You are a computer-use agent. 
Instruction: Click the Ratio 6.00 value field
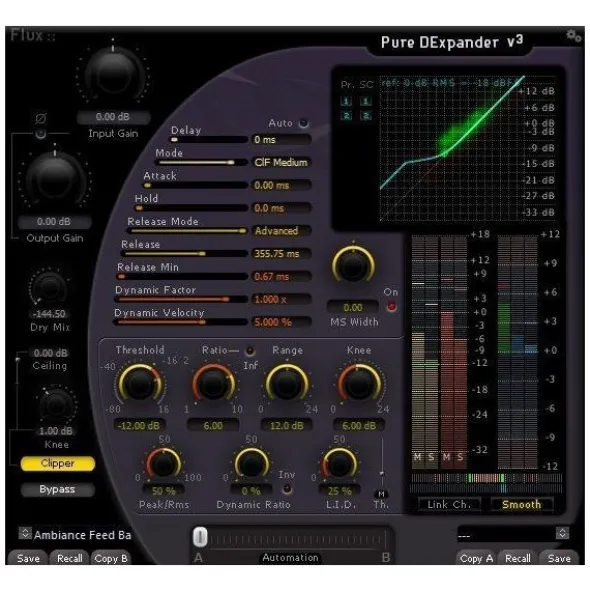click(213, 426)
